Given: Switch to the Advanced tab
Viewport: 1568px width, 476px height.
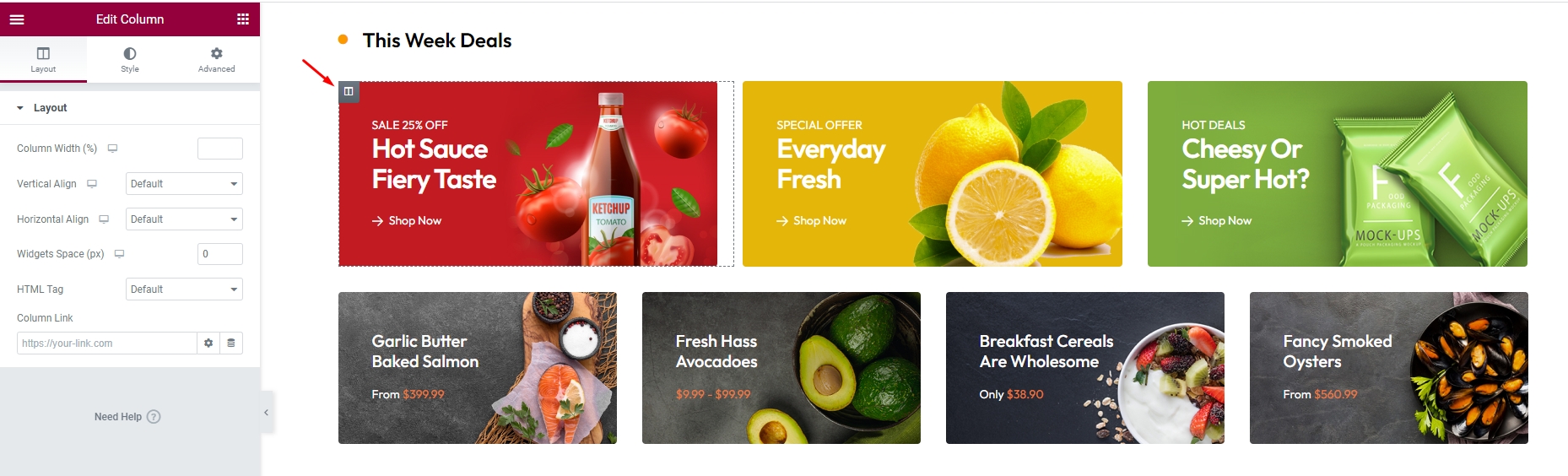Looking at the screenshot, I should (217, 59).
